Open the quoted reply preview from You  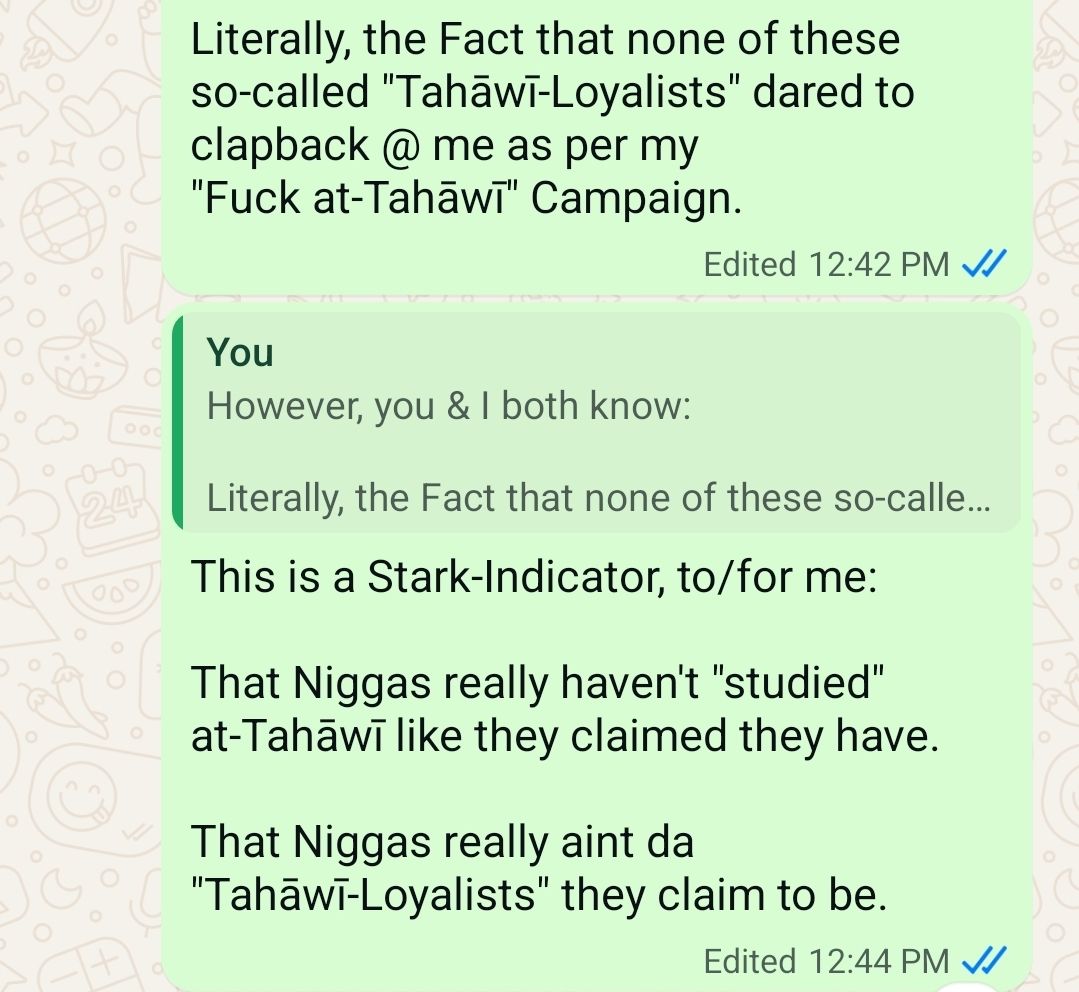point(596,423)
